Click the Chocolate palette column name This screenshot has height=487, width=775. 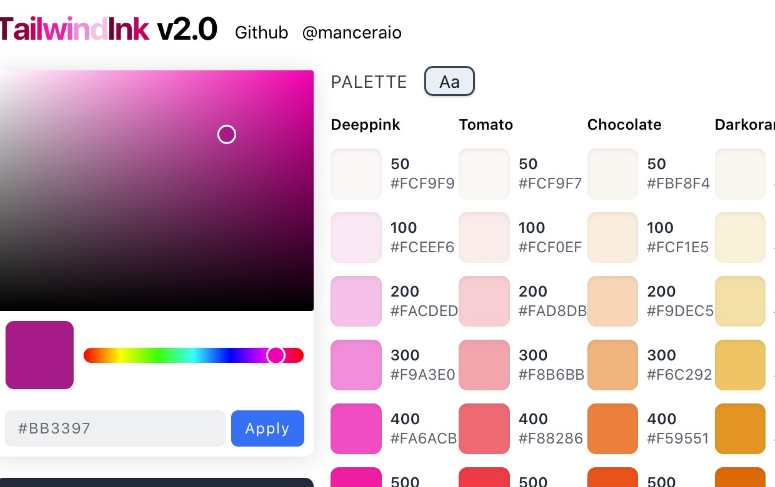(x=624, y=125)
